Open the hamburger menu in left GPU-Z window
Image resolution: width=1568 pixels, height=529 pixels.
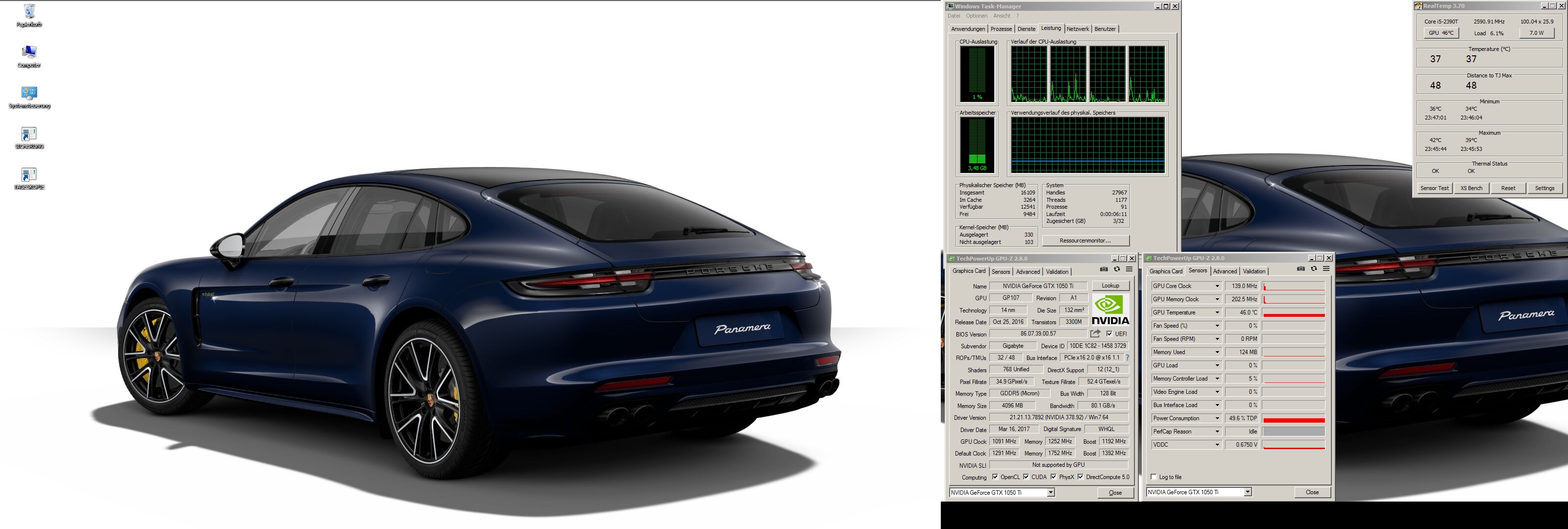pos(1129,269)
